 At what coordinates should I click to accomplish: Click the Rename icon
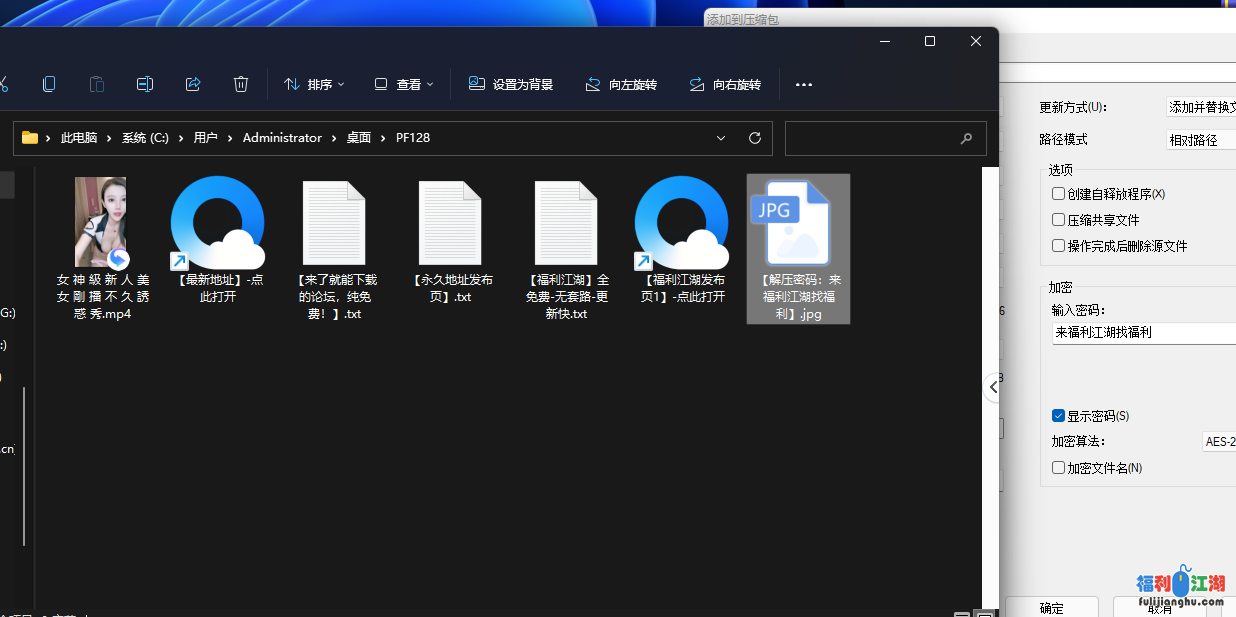pos(144,84)
